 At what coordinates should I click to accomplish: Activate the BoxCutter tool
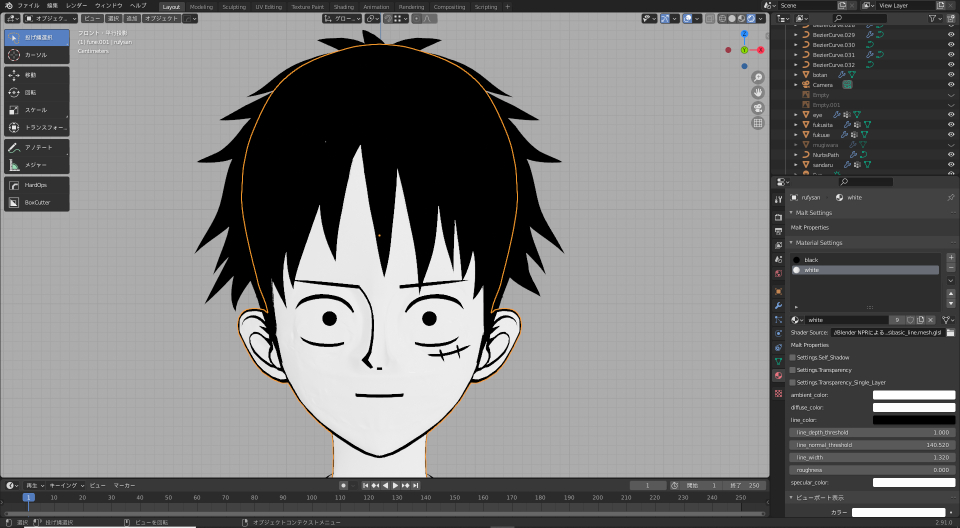click(x=37, y=203)
